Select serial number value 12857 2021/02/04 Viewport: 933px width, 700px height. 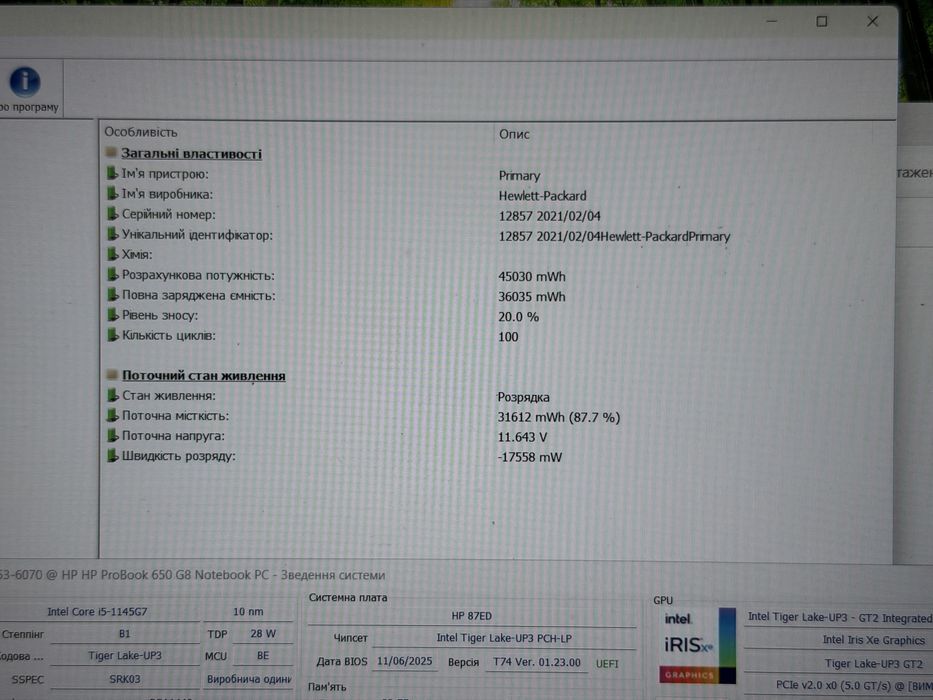tap(549, 216)
